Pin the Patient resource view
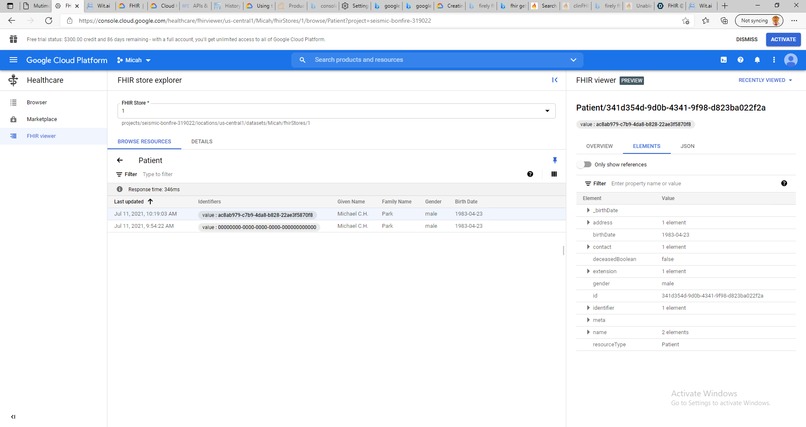The image size is (806, 427). point(555,160)
